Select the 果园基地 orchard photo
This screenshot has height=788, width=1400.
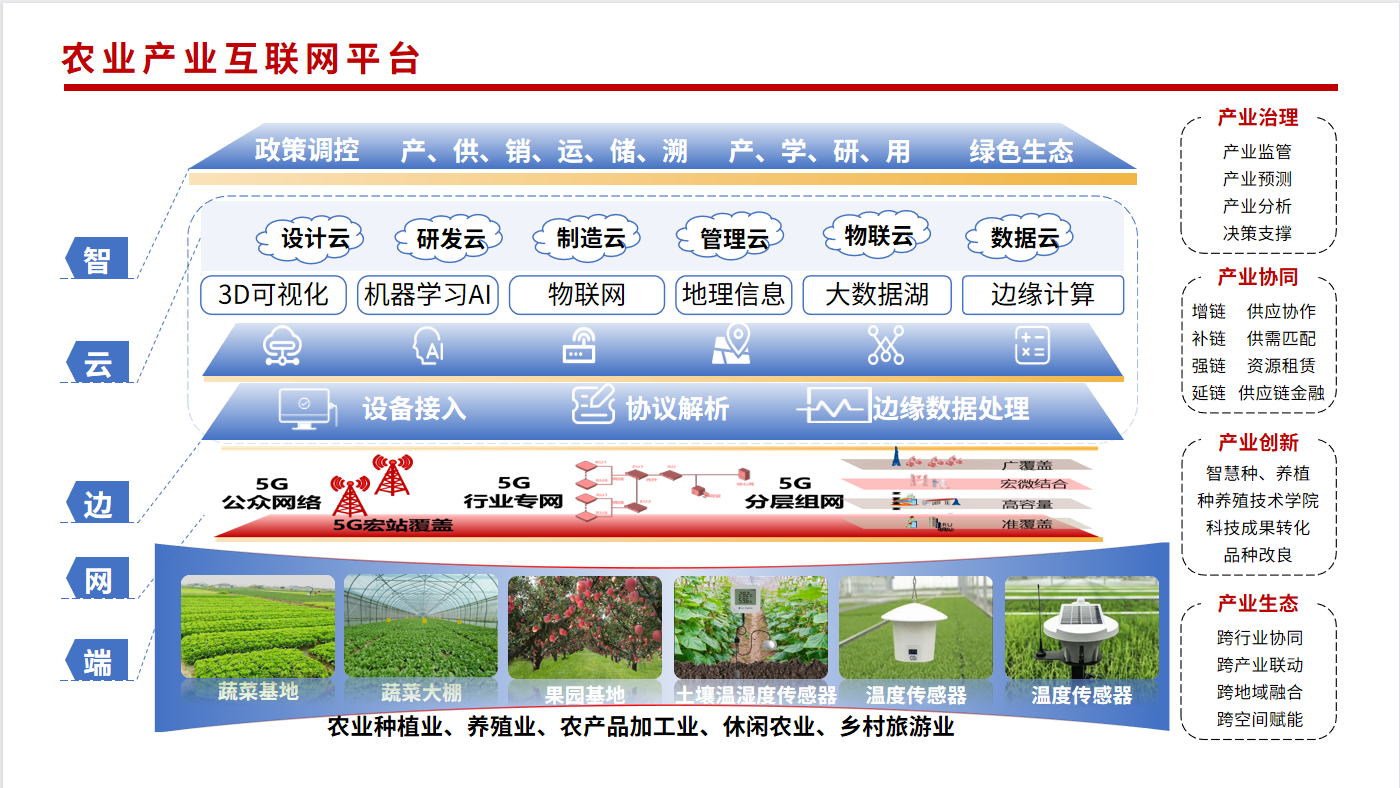point(585,628)
